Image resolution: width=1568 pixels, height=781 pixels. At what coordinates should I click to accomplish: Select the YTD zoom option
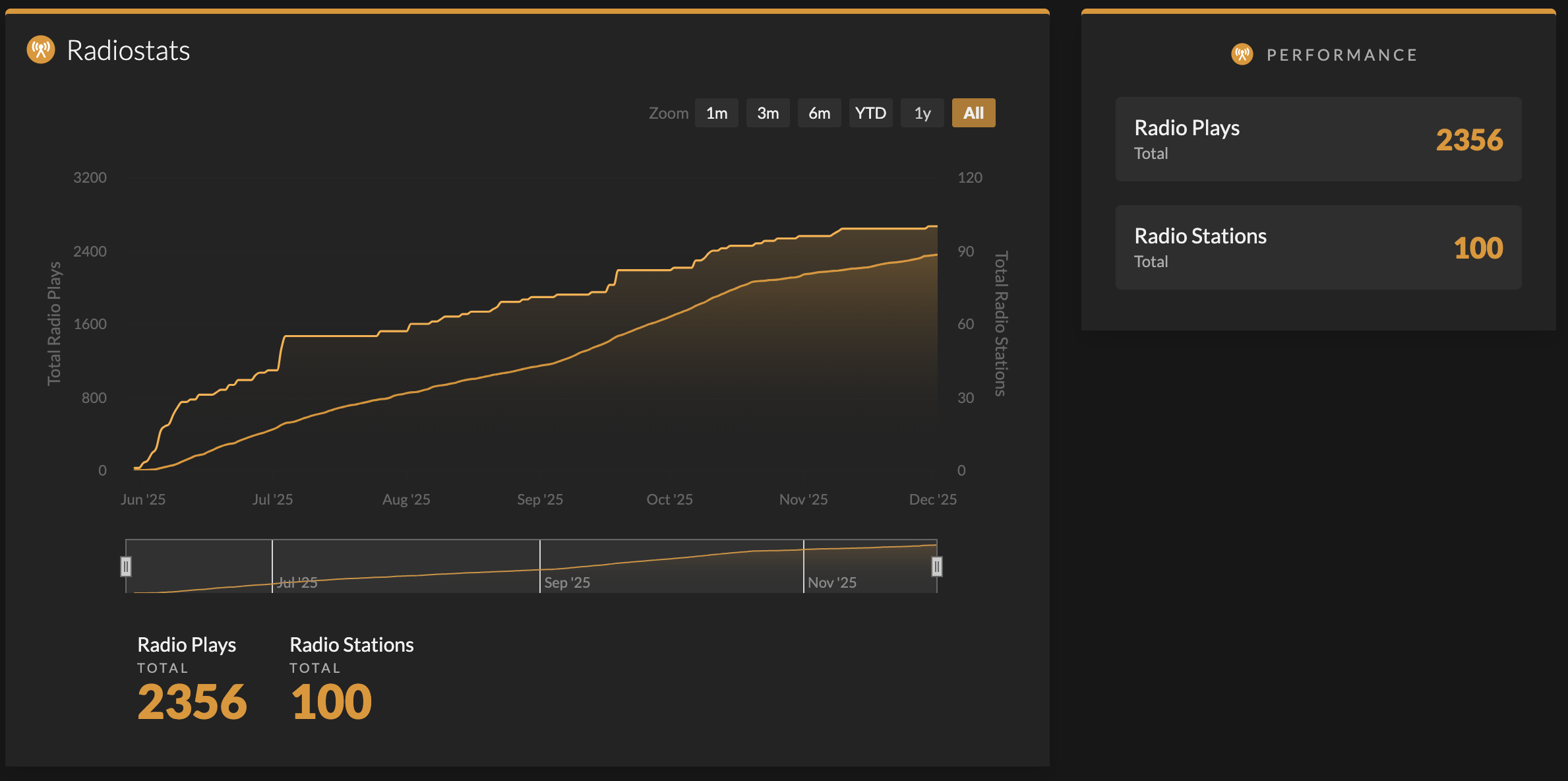tap(870, 113)
